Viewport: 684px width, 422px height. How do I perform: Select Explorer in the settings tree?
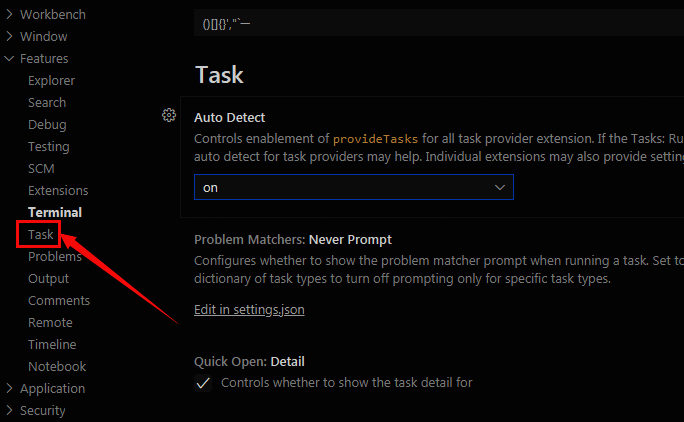coord(51,81)
